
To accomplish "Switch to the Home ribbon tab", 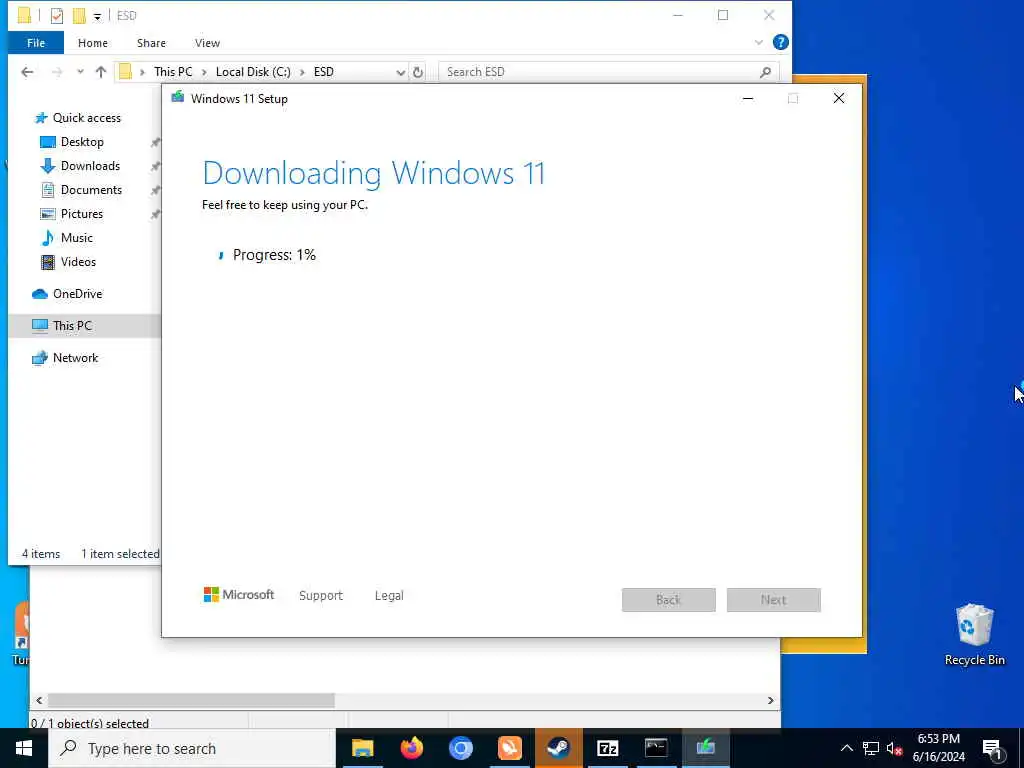I will [x=93, y=43].
